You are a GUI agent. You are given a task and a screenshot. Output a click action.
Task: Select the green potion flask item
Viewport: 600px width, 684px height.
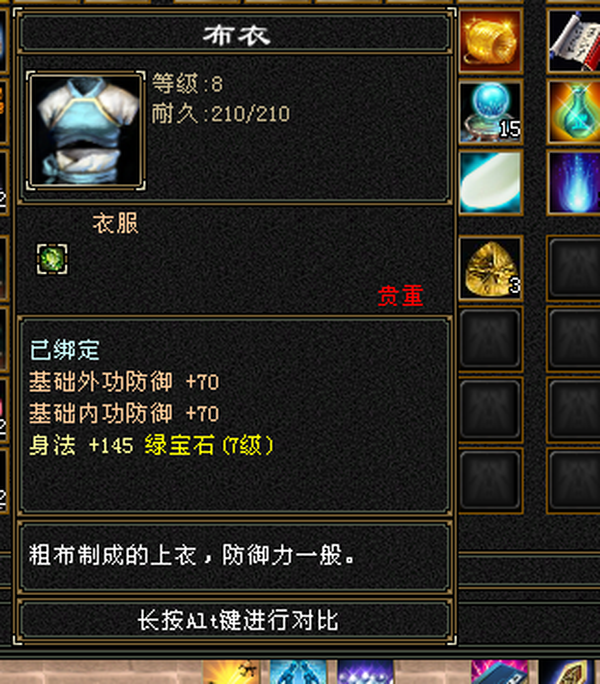coord(574,112)
